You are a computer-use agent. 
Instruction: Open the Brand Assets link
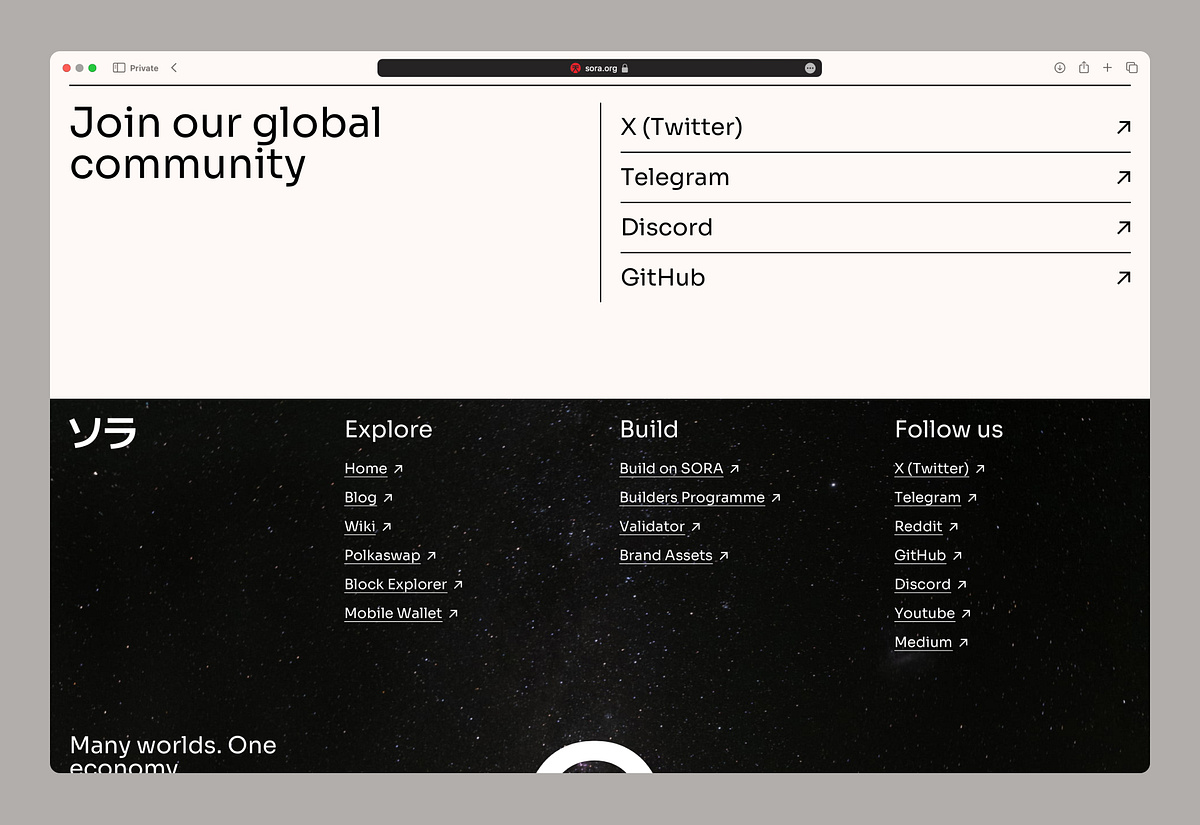(666, 556)
